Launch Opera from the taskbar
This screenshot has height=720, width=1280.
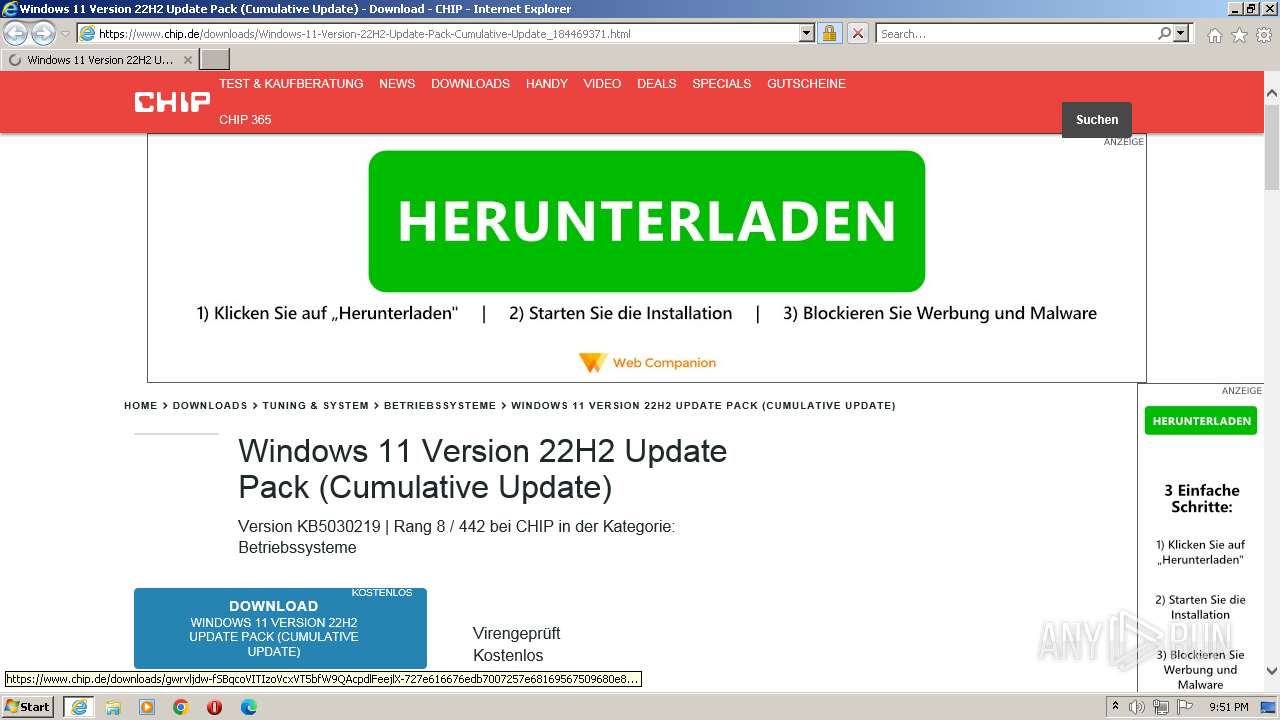(214, 707)
